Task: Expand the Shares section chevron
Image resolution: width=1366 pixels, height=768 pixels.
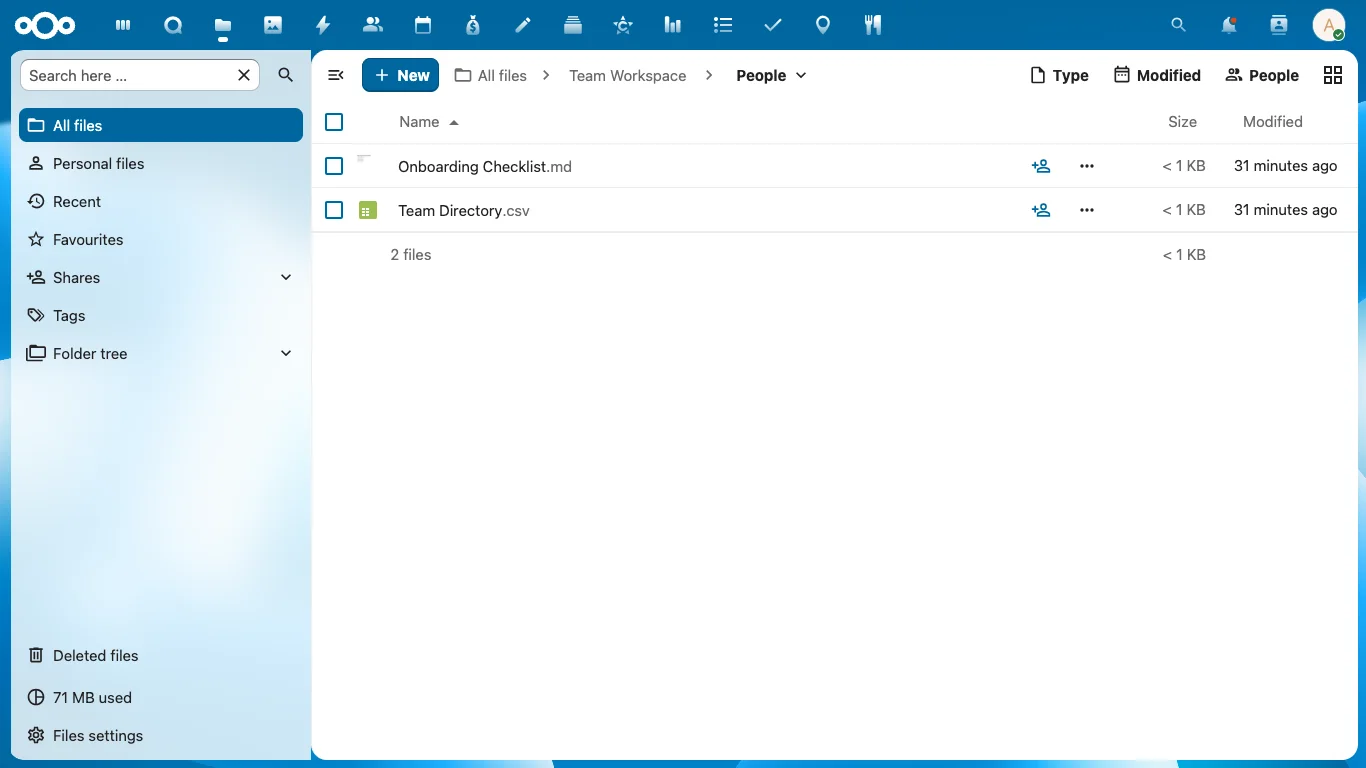Action: click(x=286, y=277)
